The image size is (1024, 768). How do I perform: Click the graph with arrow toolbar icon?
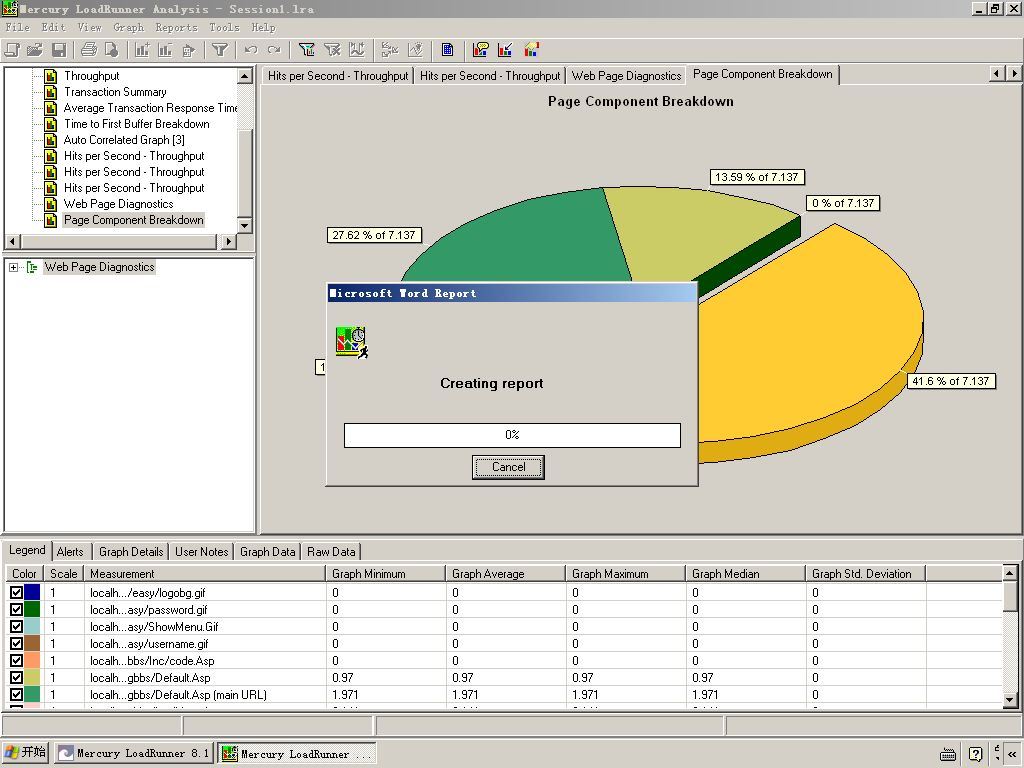point(505,50)
